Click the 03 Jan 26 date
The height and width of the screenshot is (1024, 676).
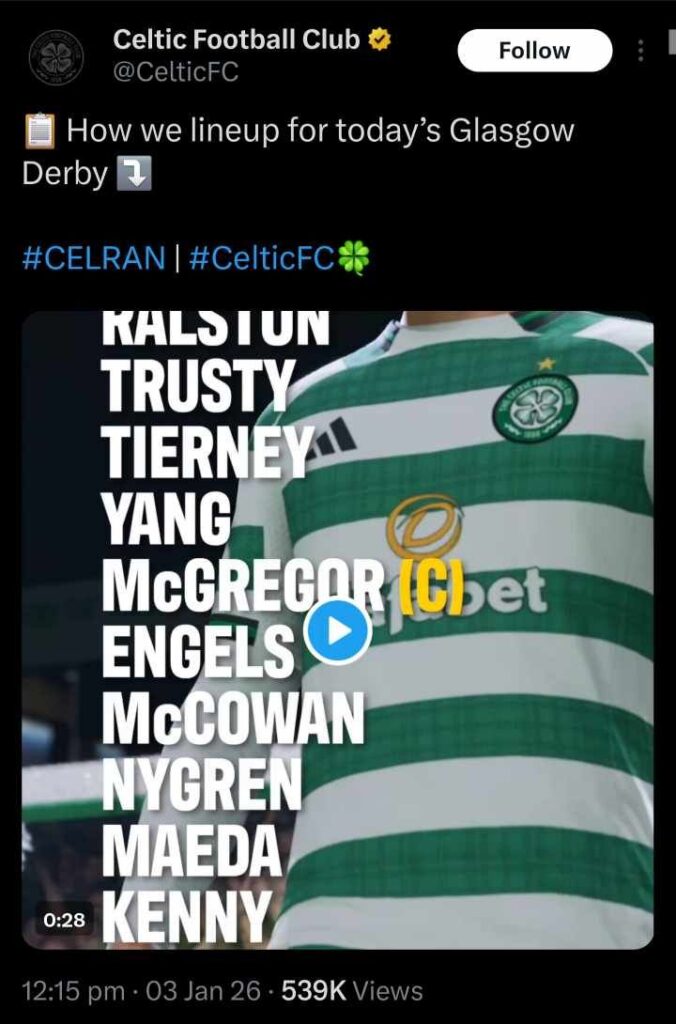pyautogui.click(x=203, y=991)
